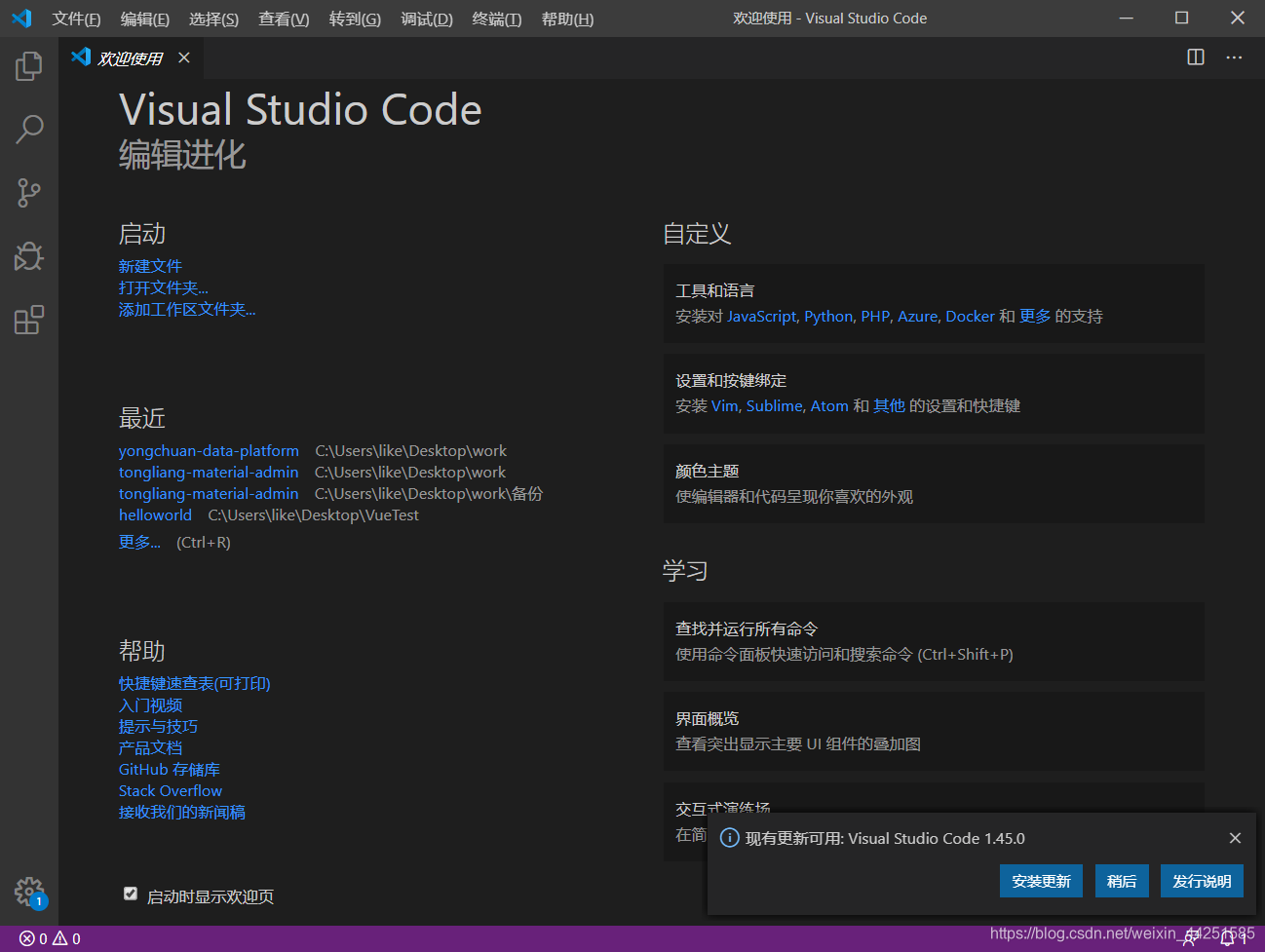This screenshot has width=1265, height=952.
Task: Click the 工具和语言 card heading
Action: tap(714, 290)
